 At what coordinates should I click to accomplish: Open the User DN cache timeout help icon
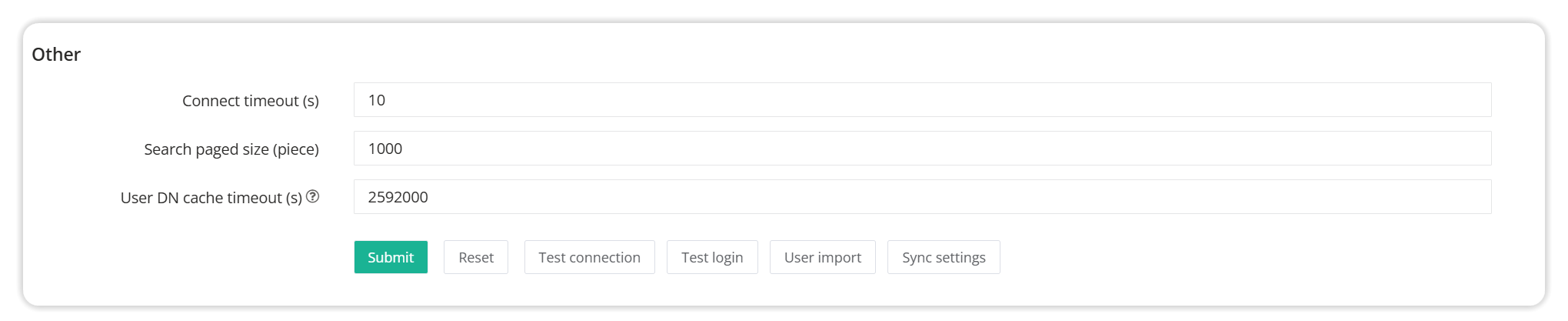tap(312, 196)
